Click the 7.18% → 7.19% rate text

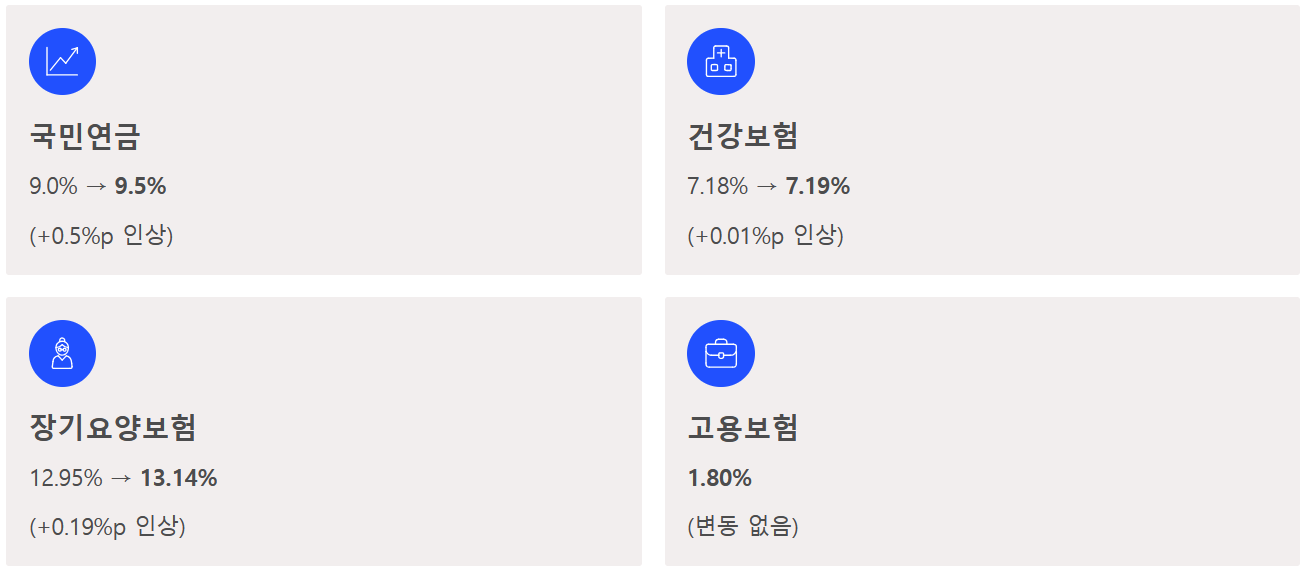click(x=769, y=186)
